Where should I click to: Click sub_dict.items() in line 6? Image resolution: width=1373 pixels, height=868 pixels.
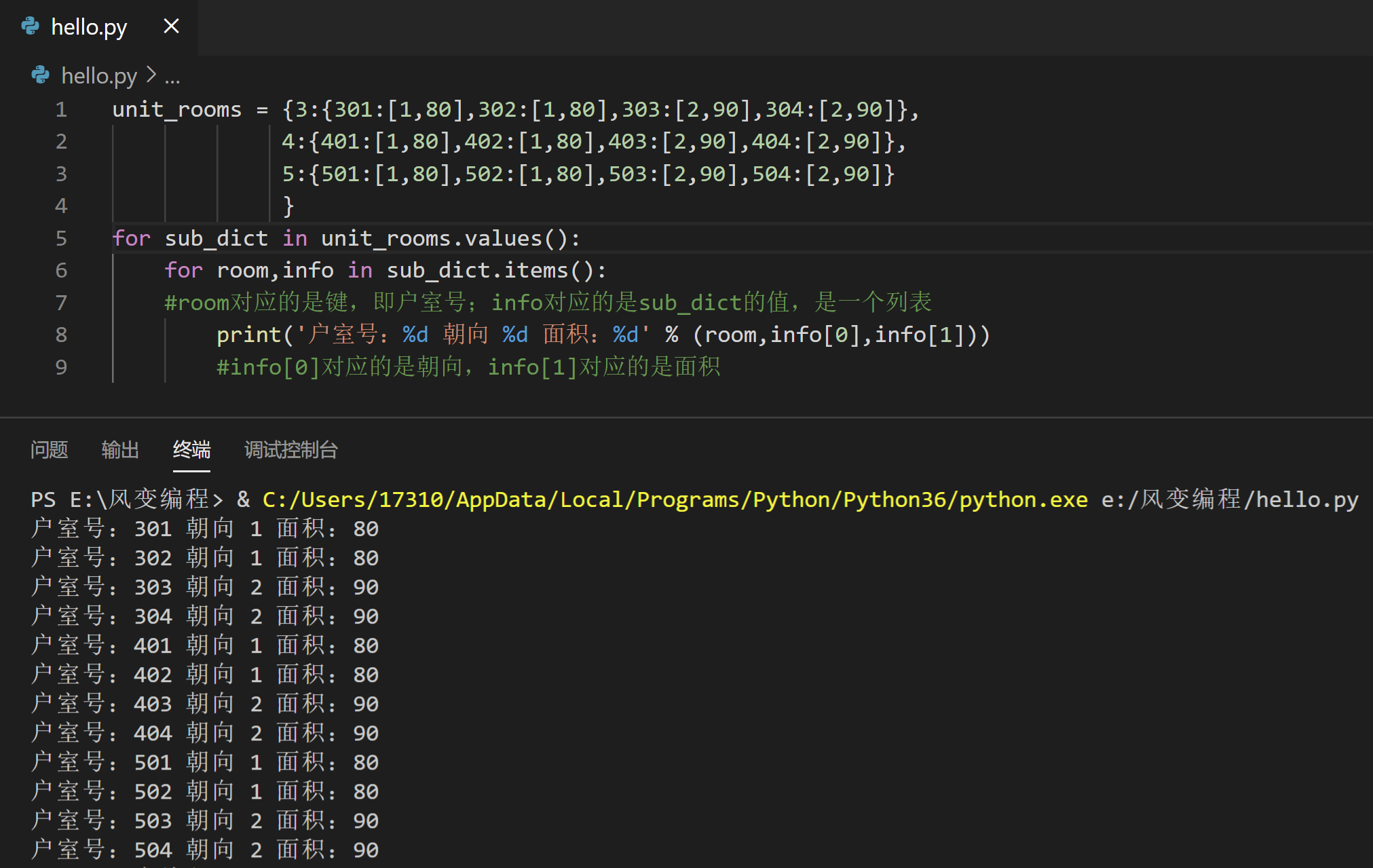490,270
